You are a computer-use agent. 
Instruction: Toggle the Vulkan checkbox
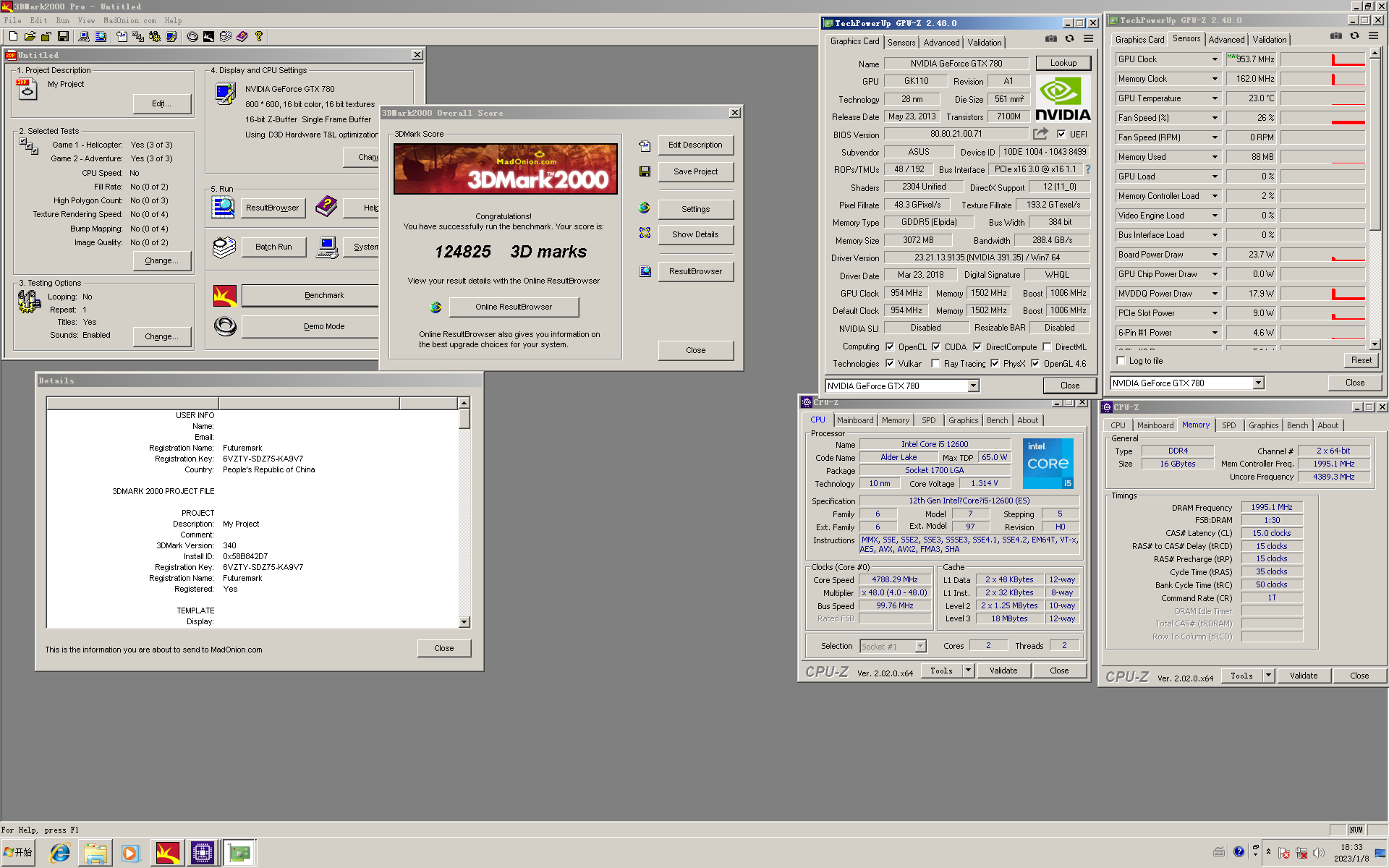tap(890, 364)
